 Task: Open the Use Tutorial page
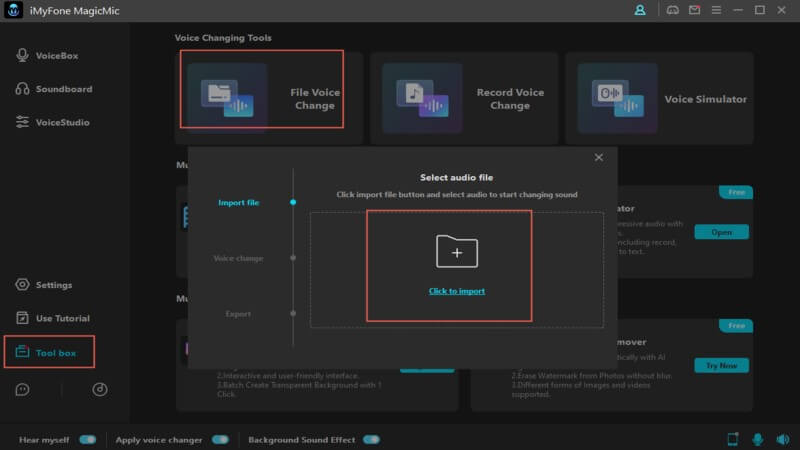pos(53,318)
